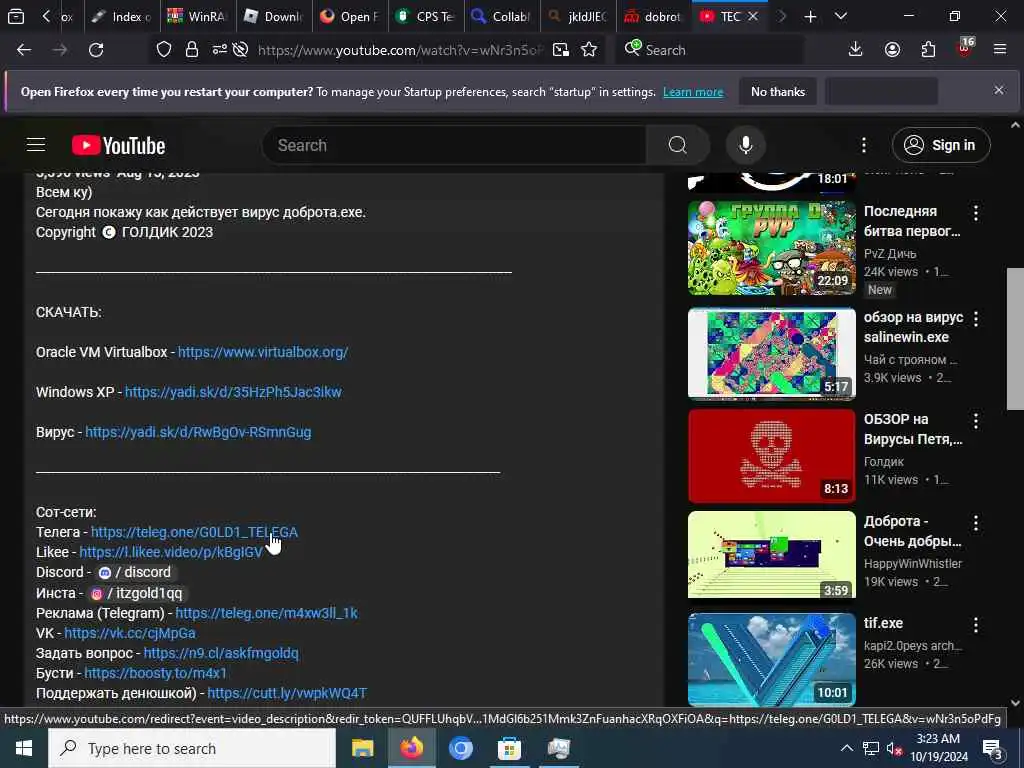Open picture-in-picture icon in address bar
Screen dimensions: 1024x768
(x=560, y=50)
